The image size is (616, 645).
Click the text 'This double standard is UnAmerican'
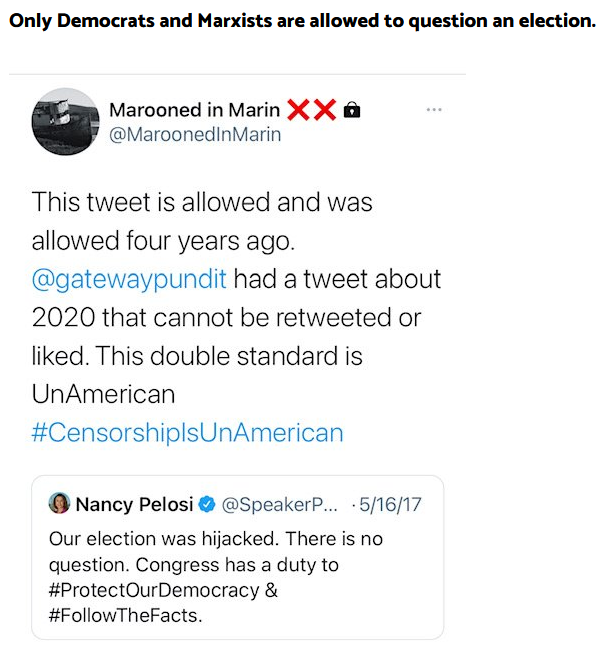tap(197, 375)
